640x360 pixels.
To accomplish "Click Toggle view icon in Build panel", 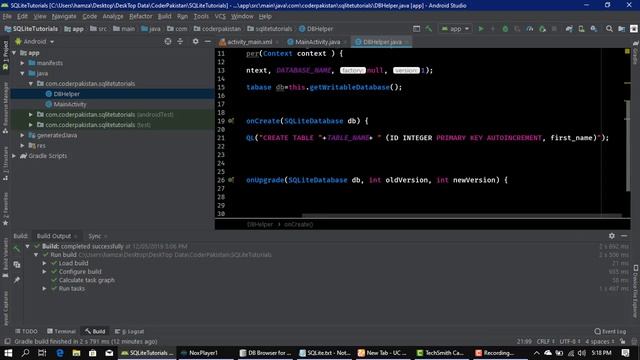I will point(17,264).
